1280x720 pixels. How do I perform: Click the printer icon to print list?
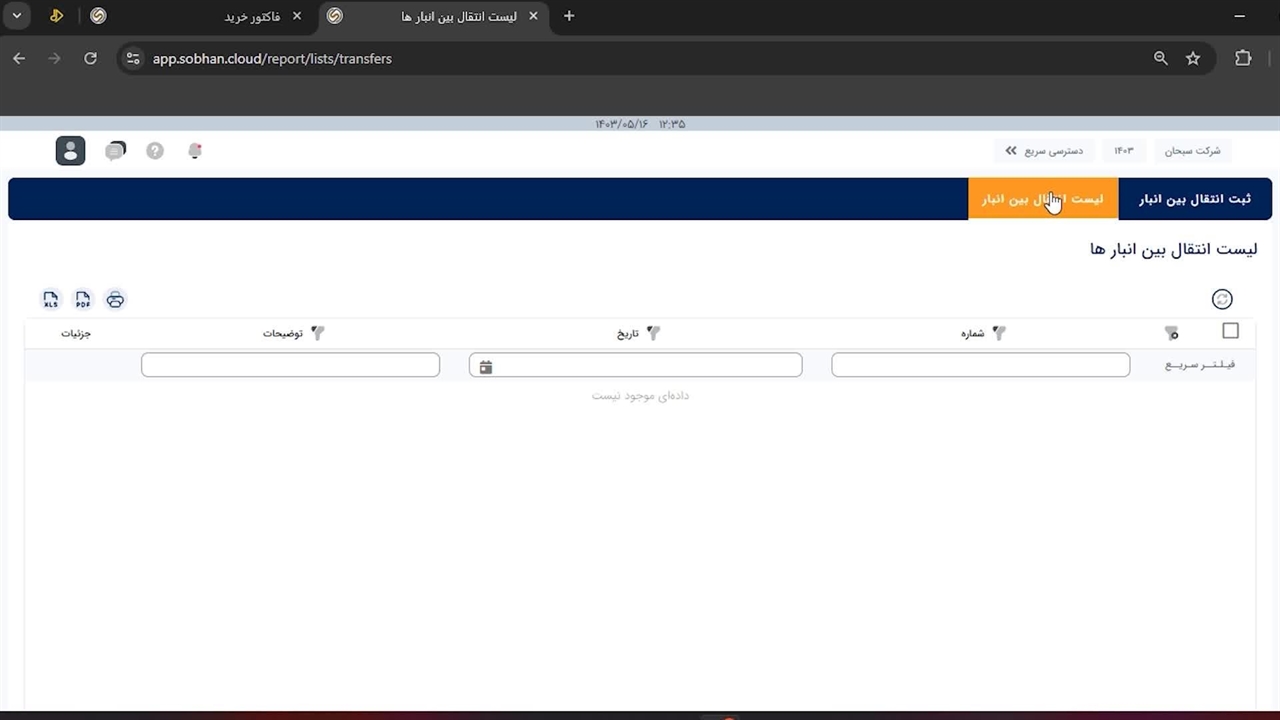click(x=115, y=300)
